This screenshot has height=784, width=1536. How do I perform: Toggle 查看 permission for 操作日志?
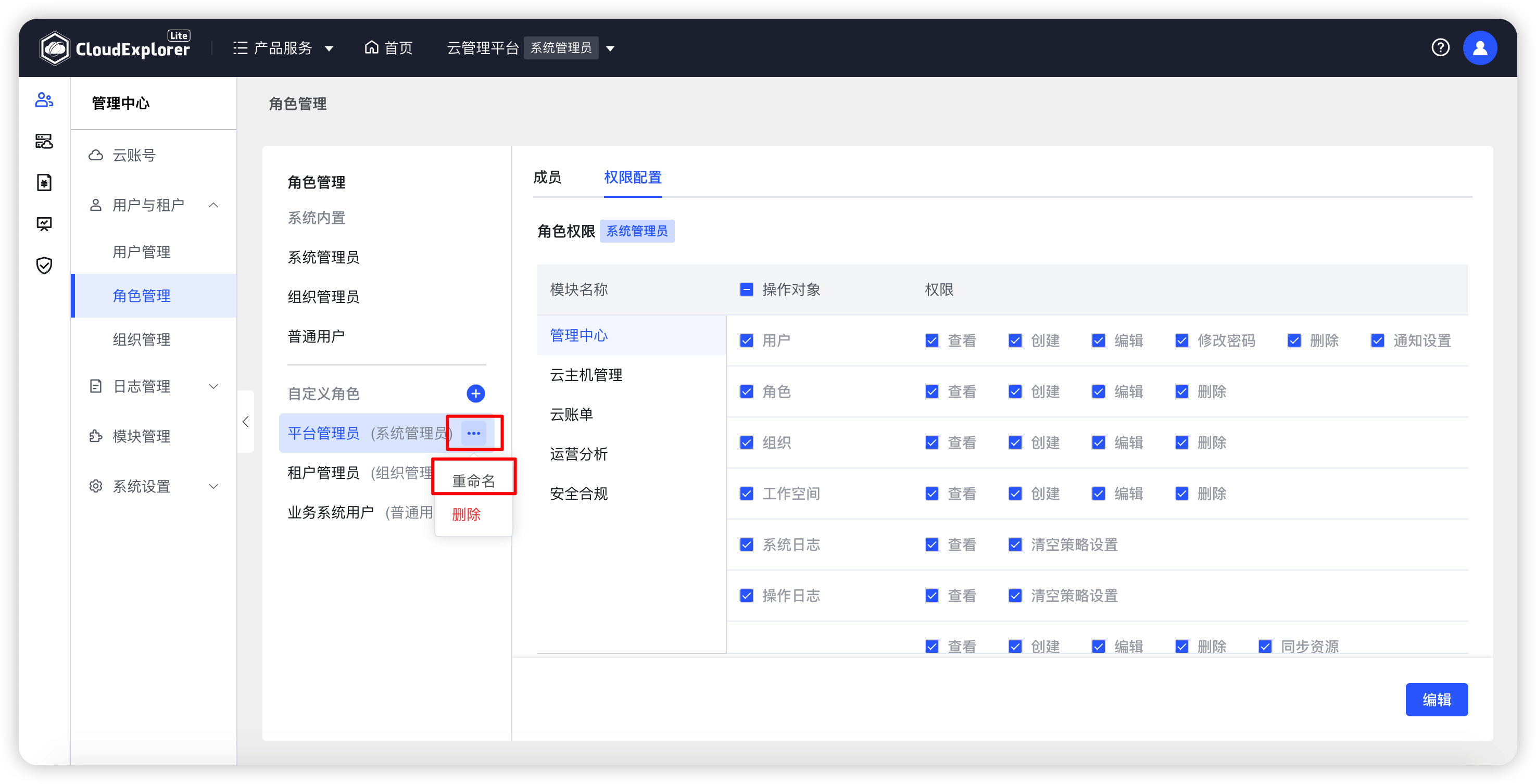[931, 596]
